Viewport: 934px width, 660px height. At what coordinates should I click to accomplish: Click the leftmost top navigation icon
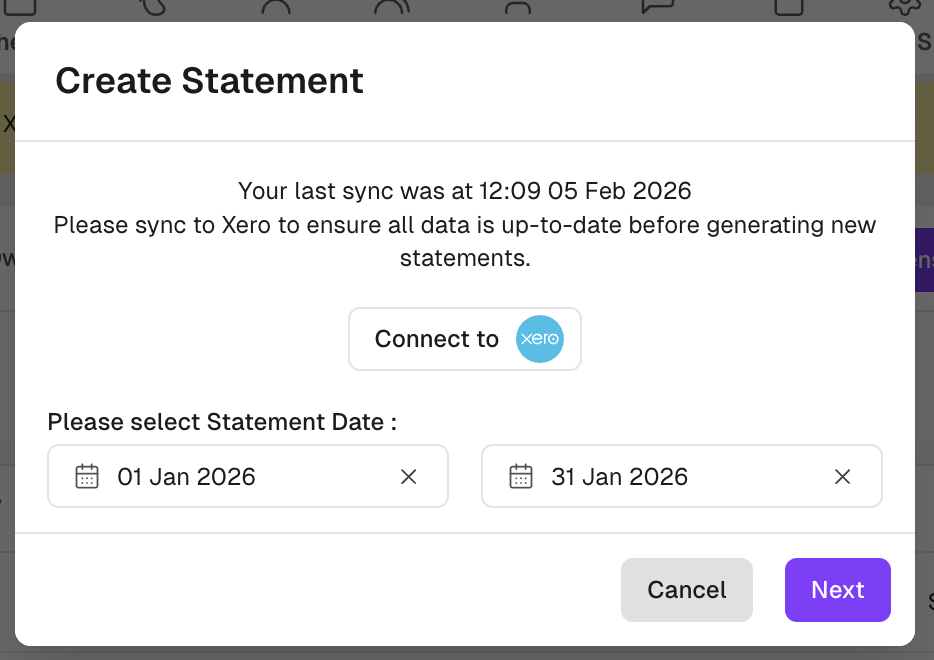click(20, 8)
